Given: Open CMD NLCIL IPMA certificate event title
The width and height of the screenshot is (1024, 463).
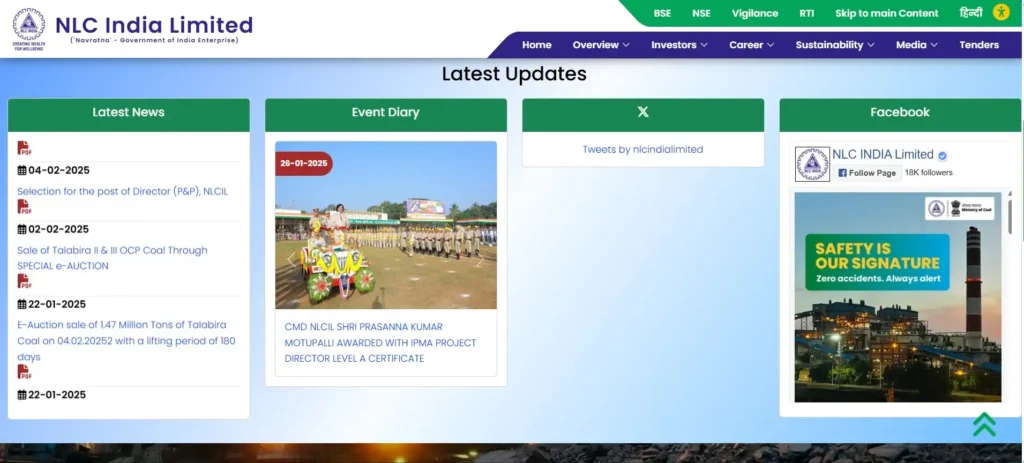Looking at the screenshot, I should [381, 342].
